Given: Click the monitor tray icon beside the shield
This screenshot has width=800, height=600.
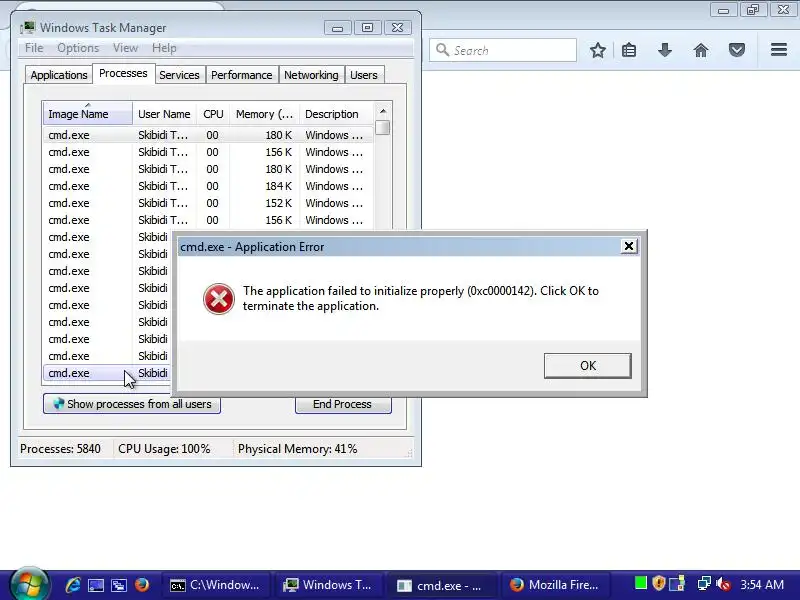Looking at the screenshot, I should point(678,584).
